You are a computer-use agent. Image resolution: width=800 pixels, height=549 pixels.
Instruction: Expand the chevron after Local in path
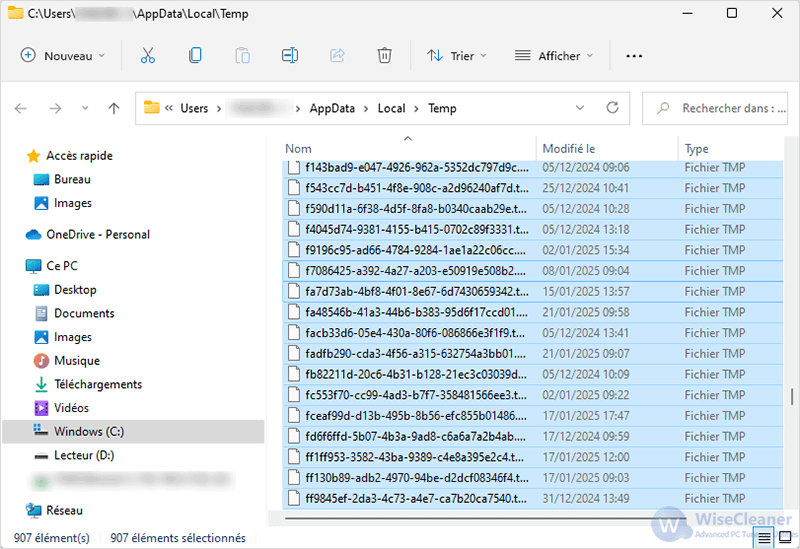point(416,109)
